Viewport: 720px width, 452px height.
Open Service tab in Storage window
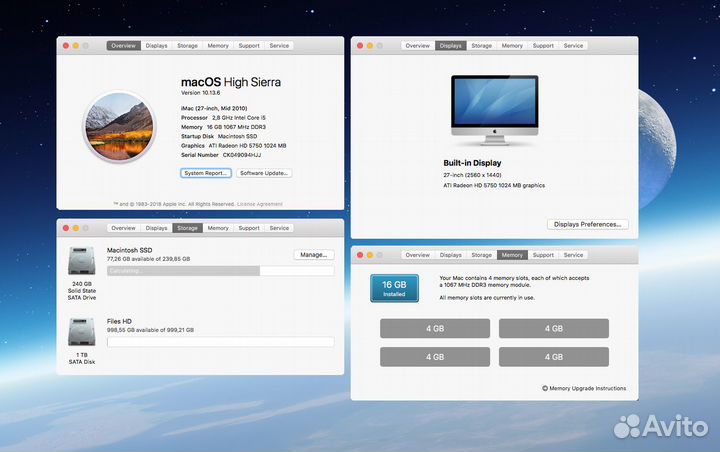[x=279, y=228]
